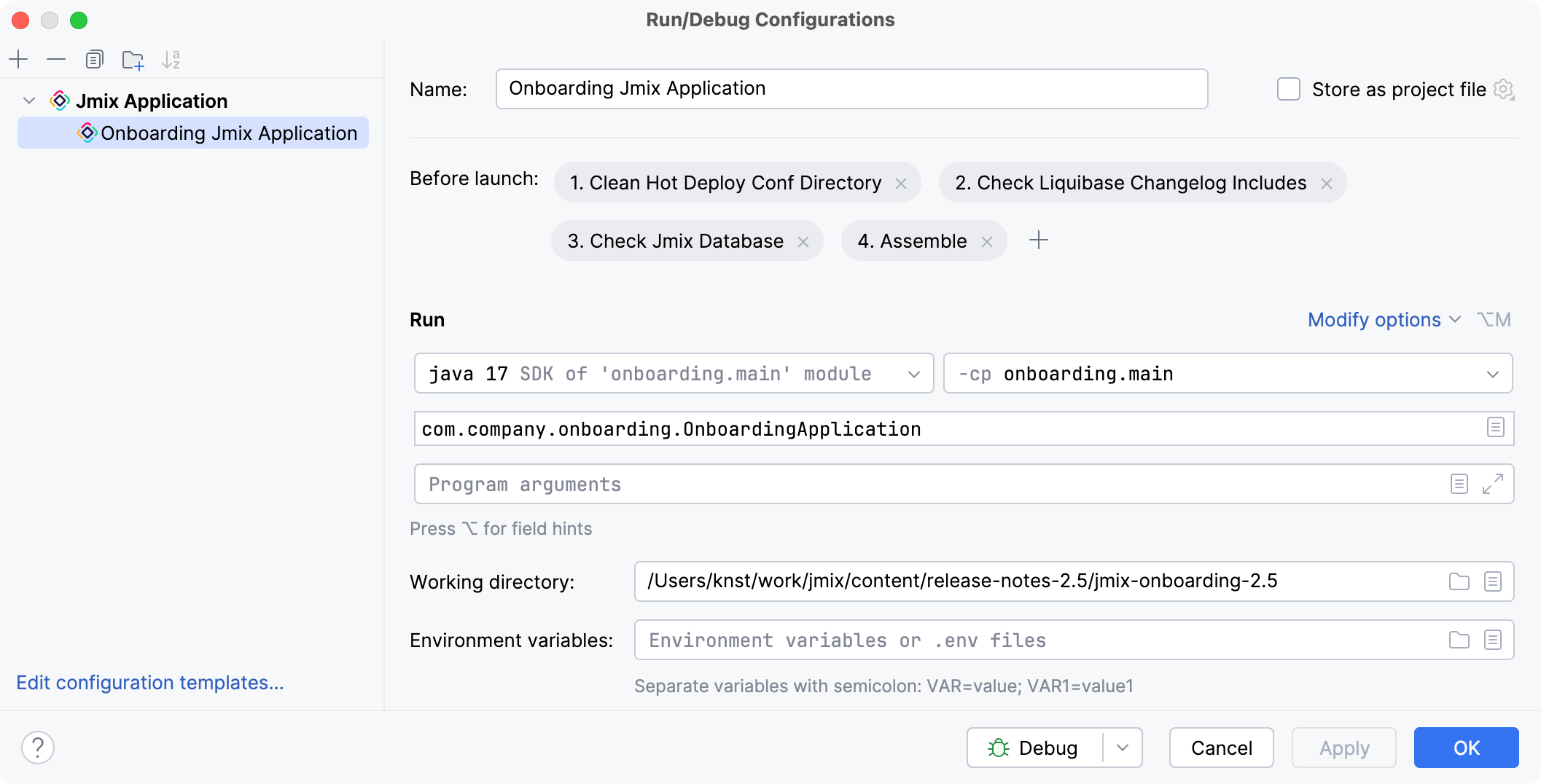Browse for main class icon

tap(1496, 428)
